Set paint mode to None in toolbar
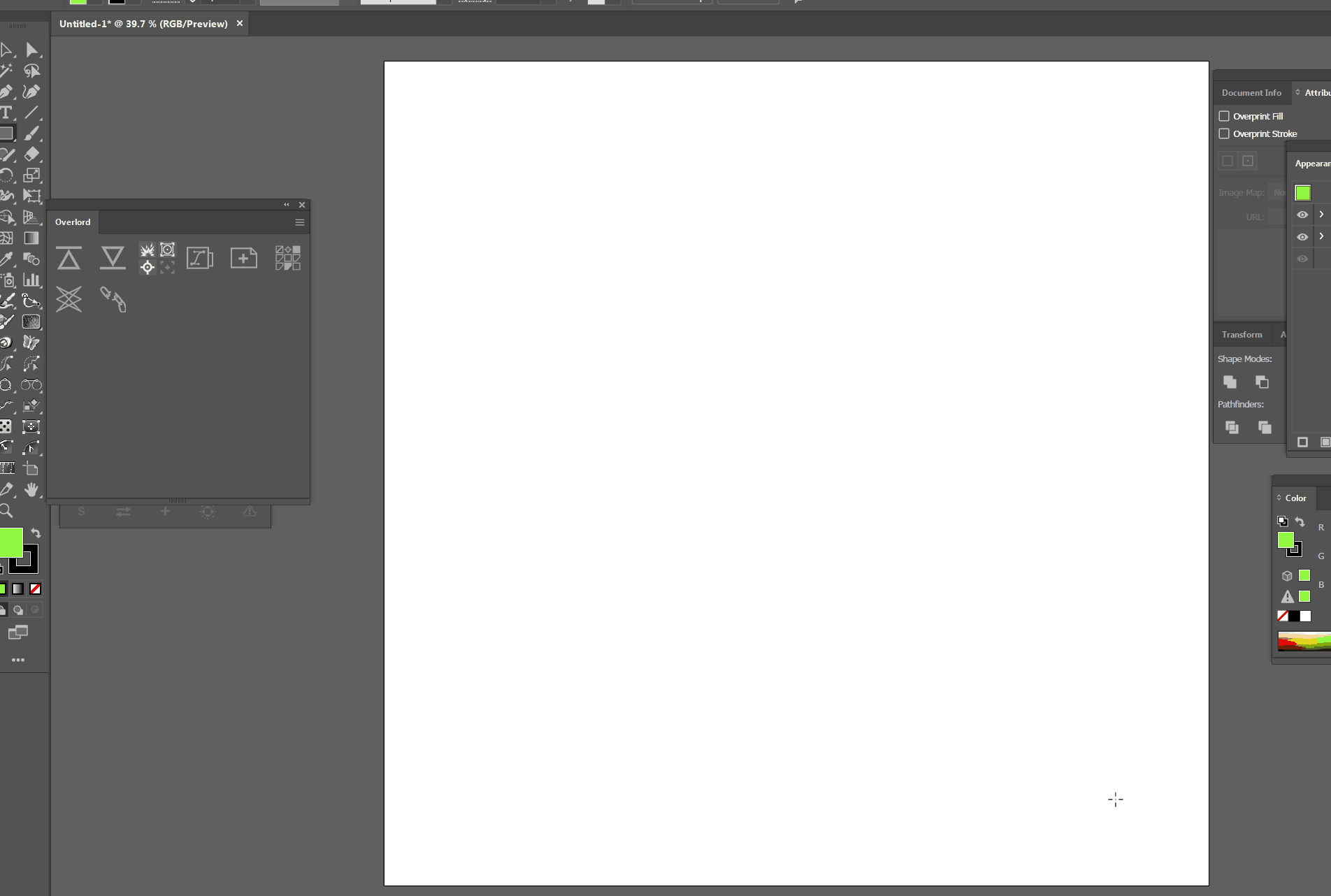Viewport: 1331px width, 896px height. [35, 589]
